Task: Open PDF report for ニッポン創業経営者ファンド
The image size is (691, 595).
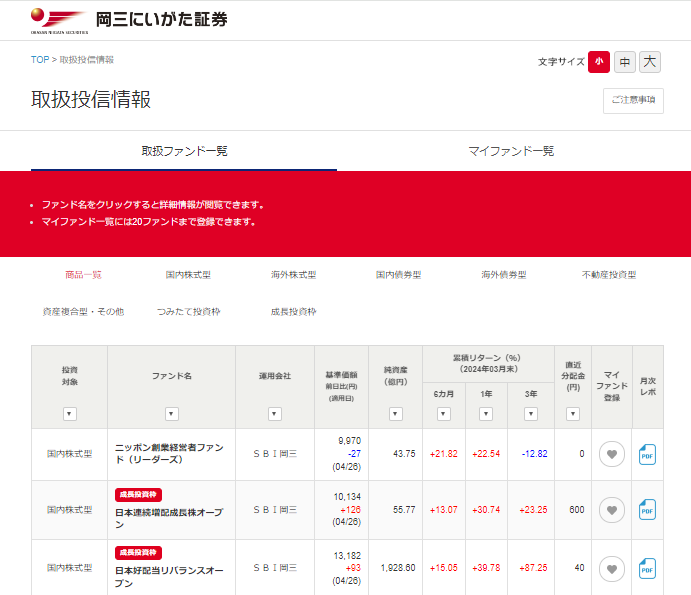Action: [x=647, y=454]
